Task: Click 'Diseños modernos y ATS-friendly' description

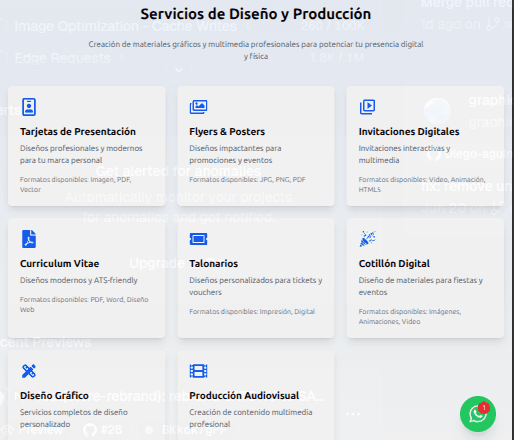Action: coord(79,280)
